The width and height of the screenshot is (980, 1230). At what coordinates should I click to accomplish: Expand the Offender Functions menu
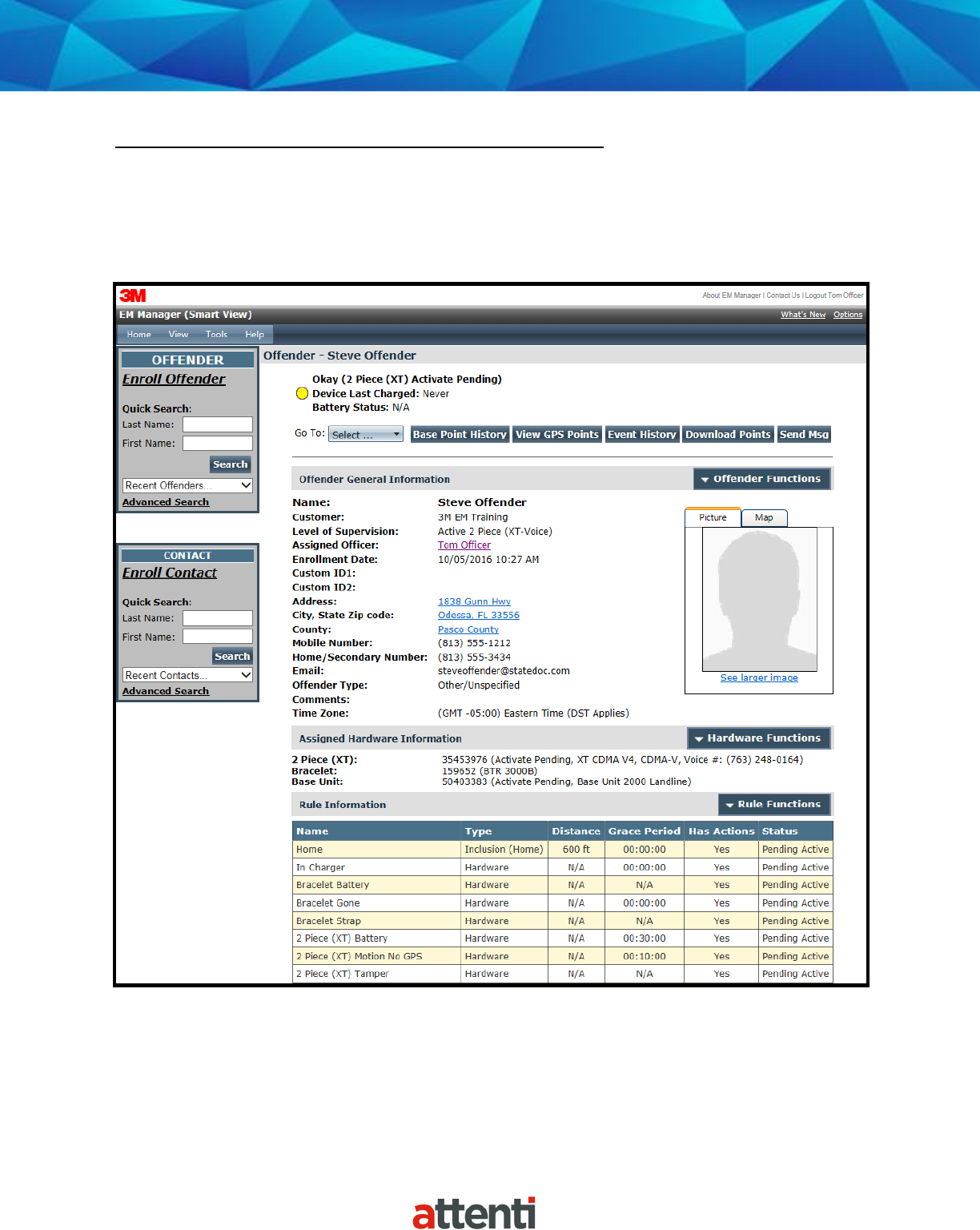[762, 479]
